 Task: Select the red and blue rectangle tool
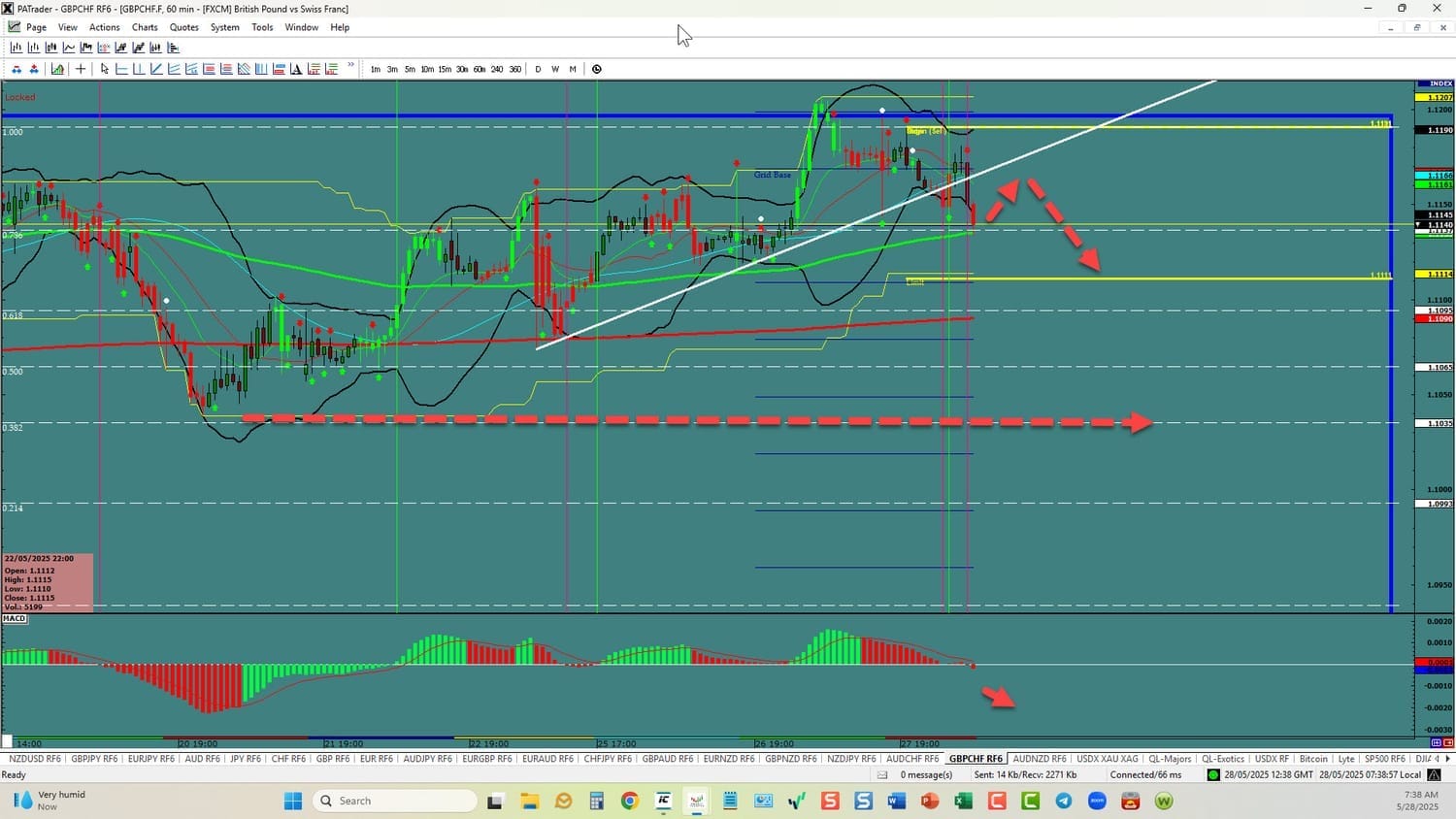click(279, 69)
